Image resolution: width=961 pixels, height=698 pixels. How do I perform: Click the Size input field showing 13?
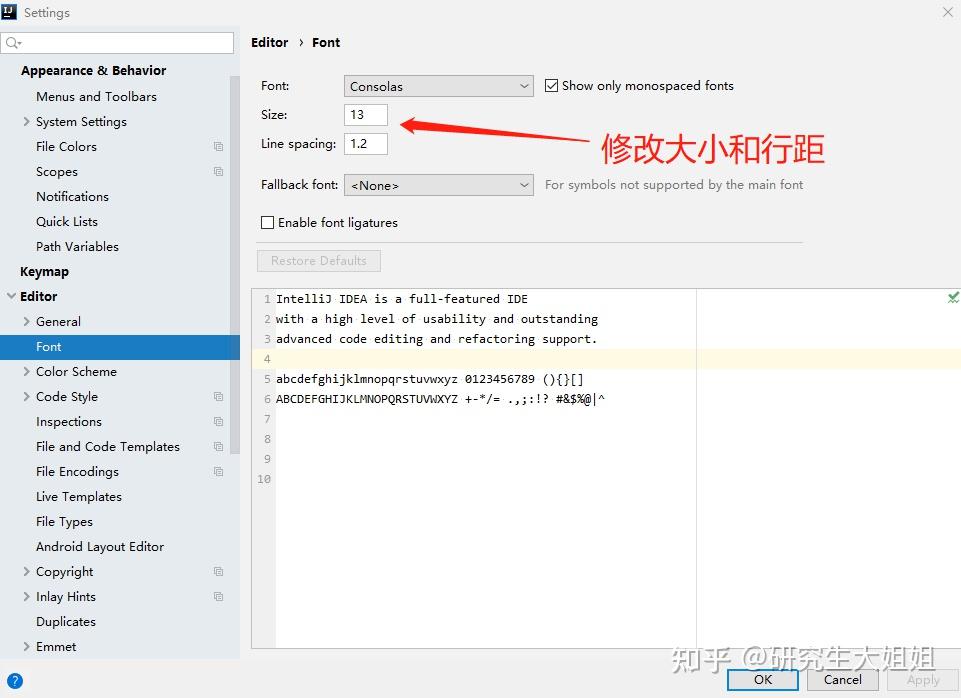coord(366,115)
